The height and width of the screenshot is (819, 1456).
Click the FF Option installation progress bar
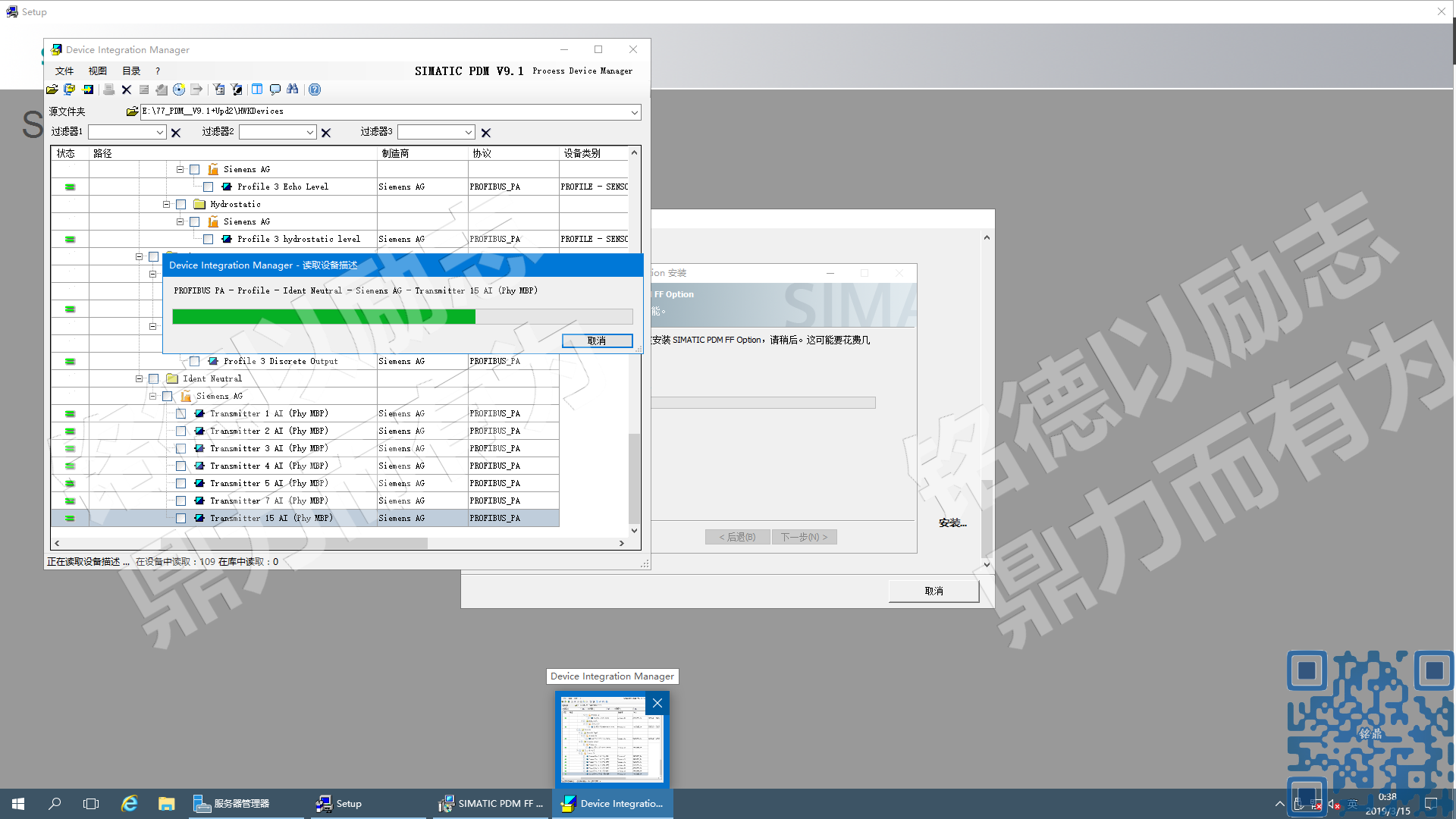point(763,403)
